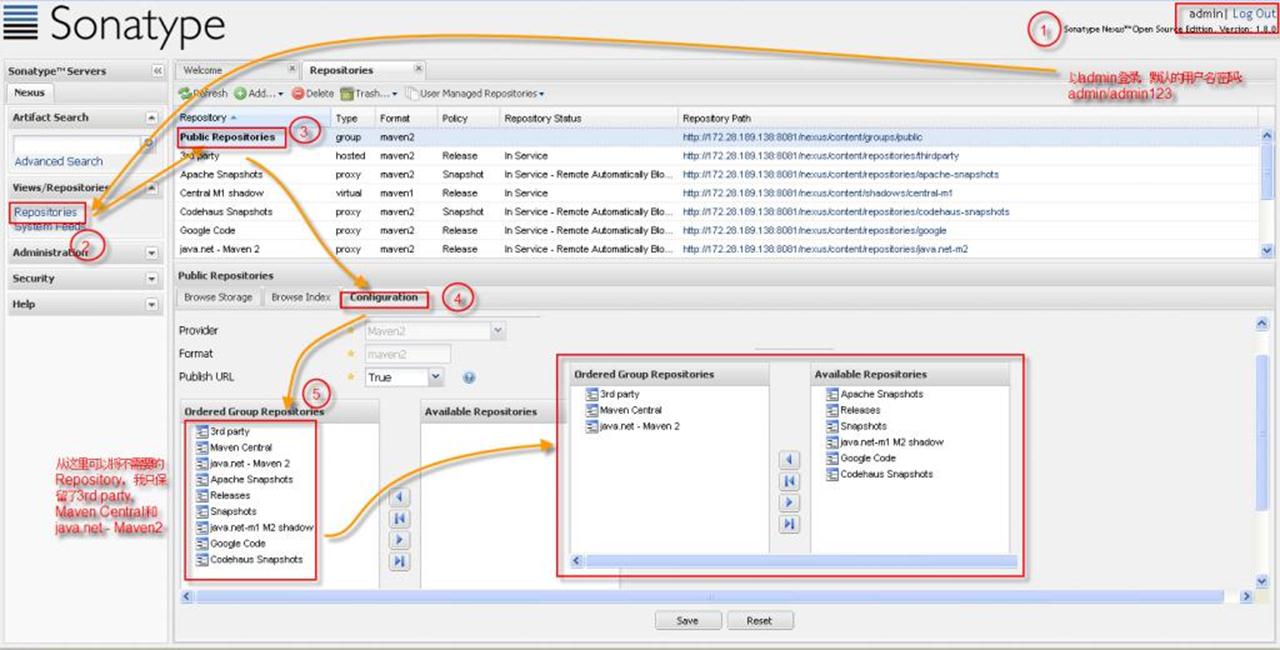Open the shadows/central-m1 path link
The width and height of the screenshot is (1280, 650).
click(x=818, y=193)
